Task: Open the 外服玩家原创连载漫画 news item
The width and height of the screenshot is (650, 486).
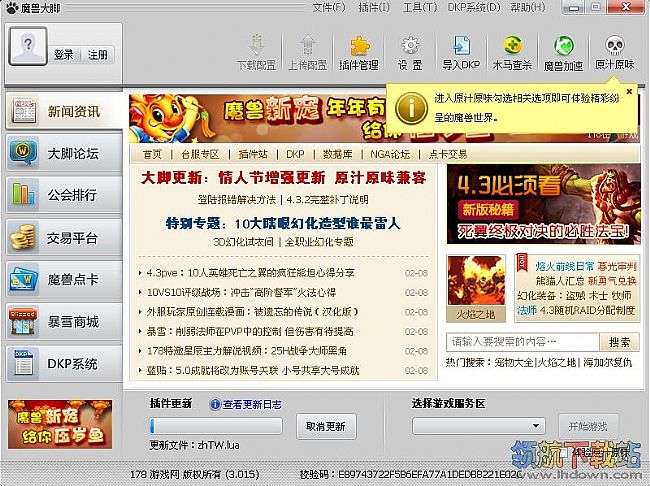Action: click(x=252, y=312)
